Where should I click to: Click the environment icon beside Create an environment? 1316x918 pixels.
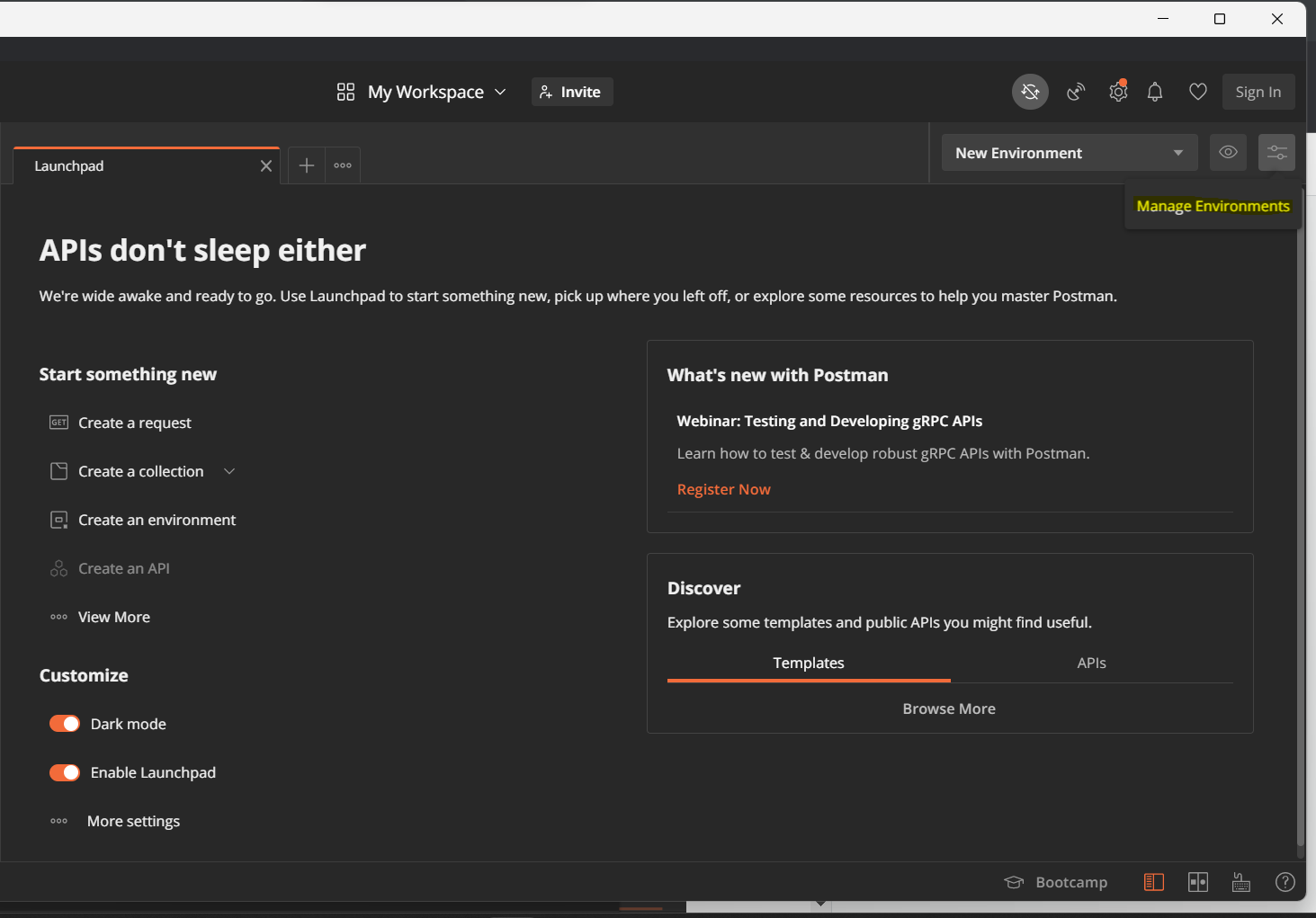point(58,520)
